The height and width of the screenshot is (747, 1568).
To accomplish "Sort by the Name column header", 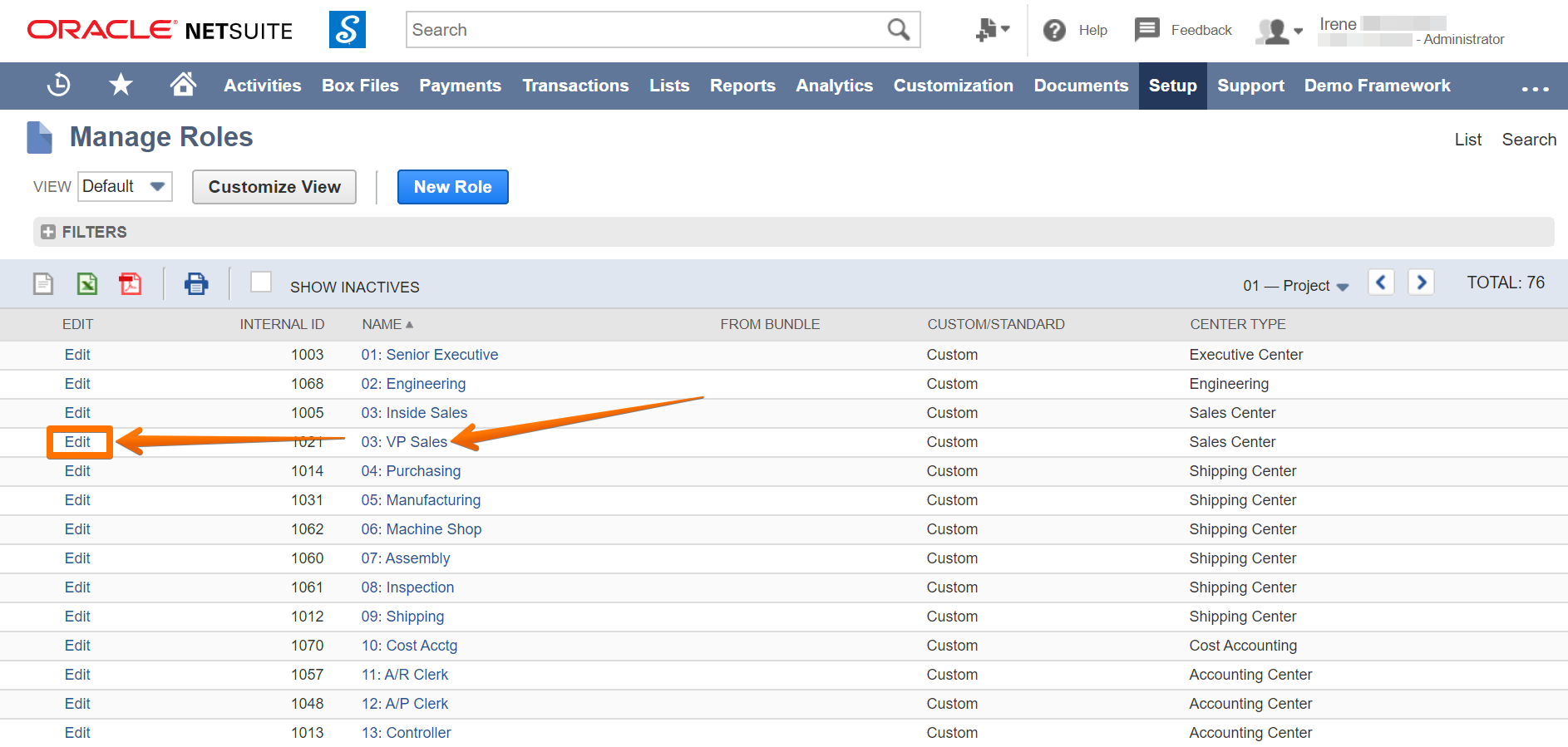I will 387,324.
